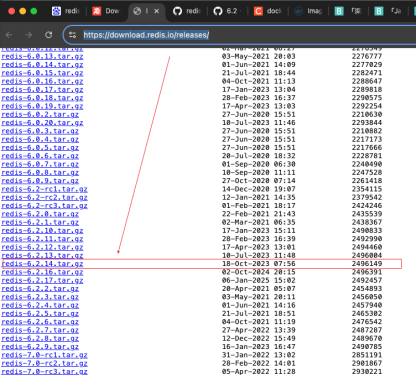The image size is (416, 375).
Task: Open the redis-6.0.6.tar.gz link
Action: (x=40, y=156)
